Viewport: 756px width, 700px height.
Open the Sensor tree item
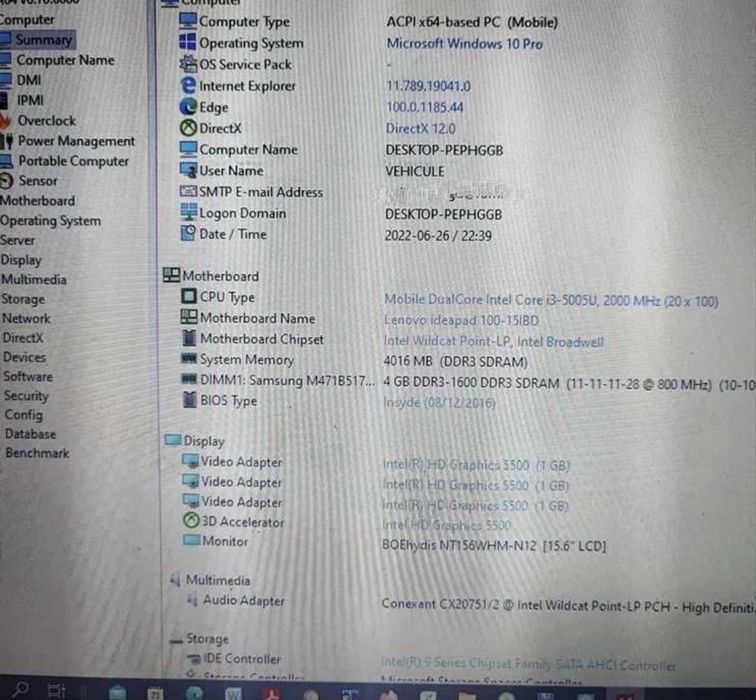click(x=38, y=181)
